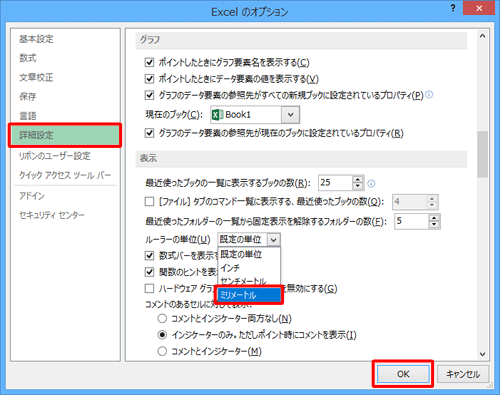Viewport: 500px width, 395px height.
Task: Click the help question mark icon
Action: pos(453,8)
